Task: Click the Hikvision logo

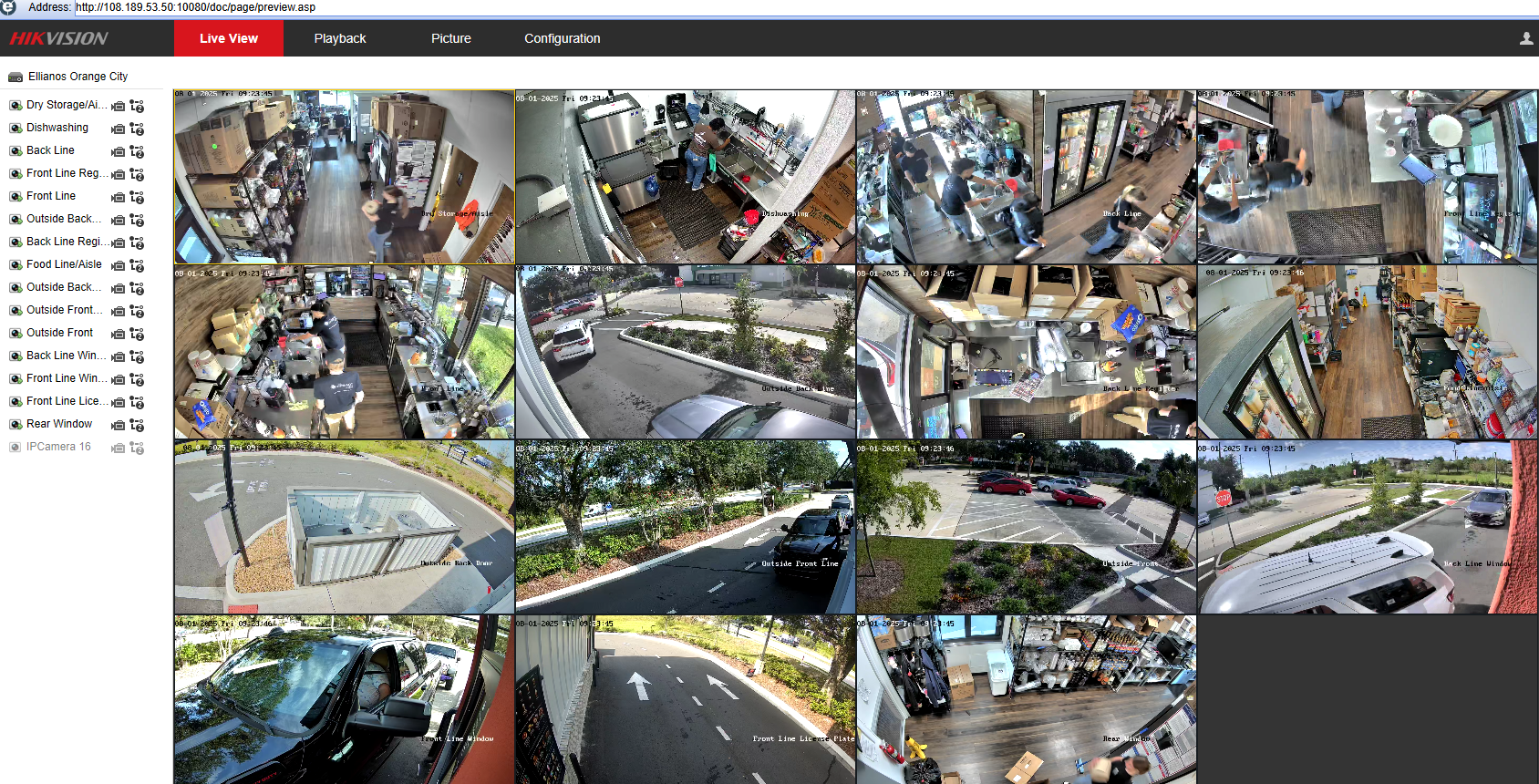Action: point(59,38)
